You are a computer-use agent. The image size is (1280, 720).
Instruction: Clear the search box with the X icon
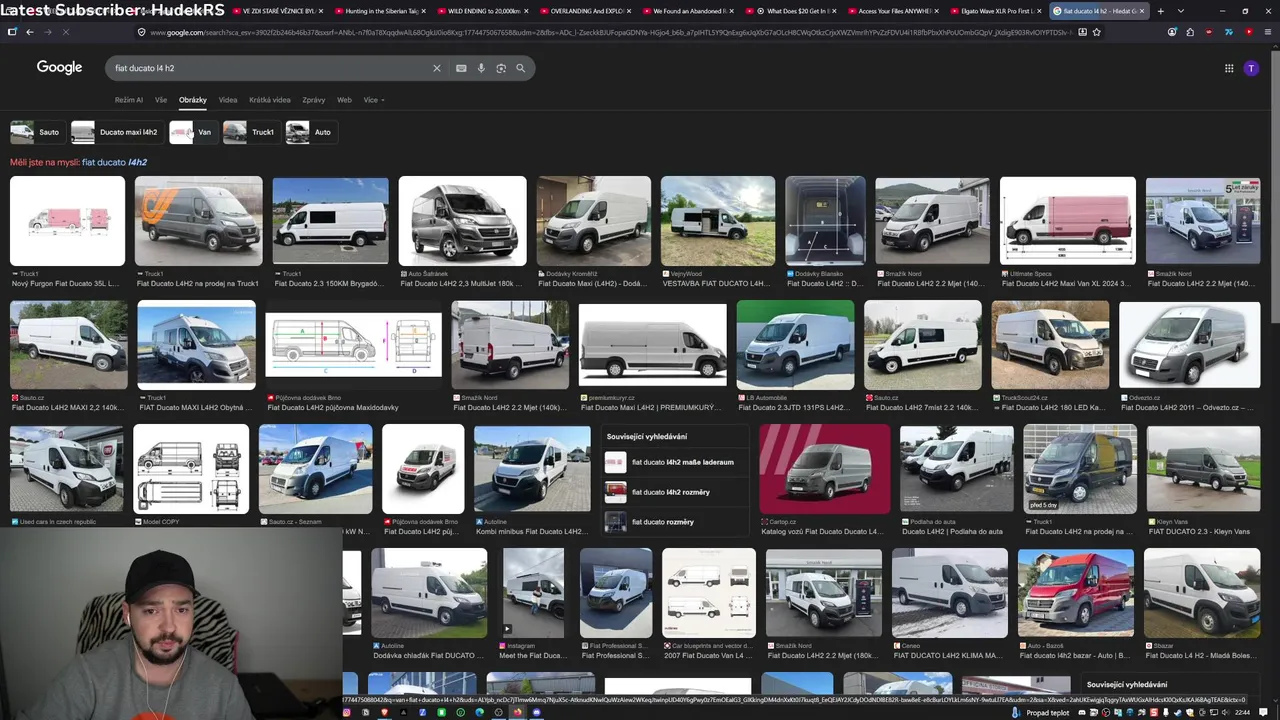click(436, 68)
